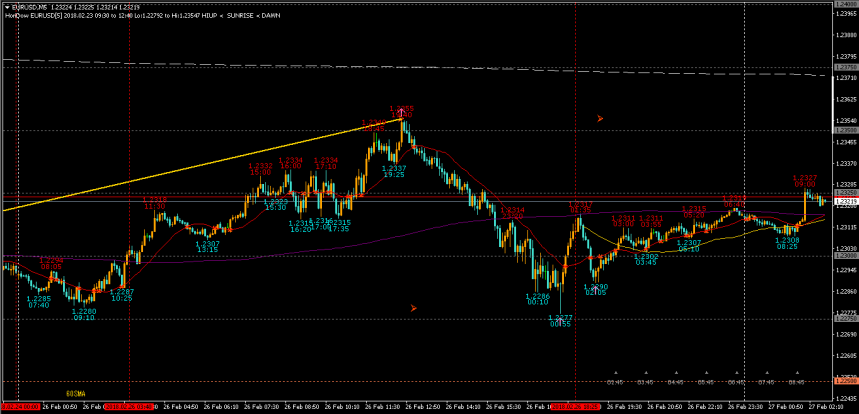Click the red 2018.02.26 18:25 date marker
Viewport: 859px width, 414px height.
[x=576, y=407]
